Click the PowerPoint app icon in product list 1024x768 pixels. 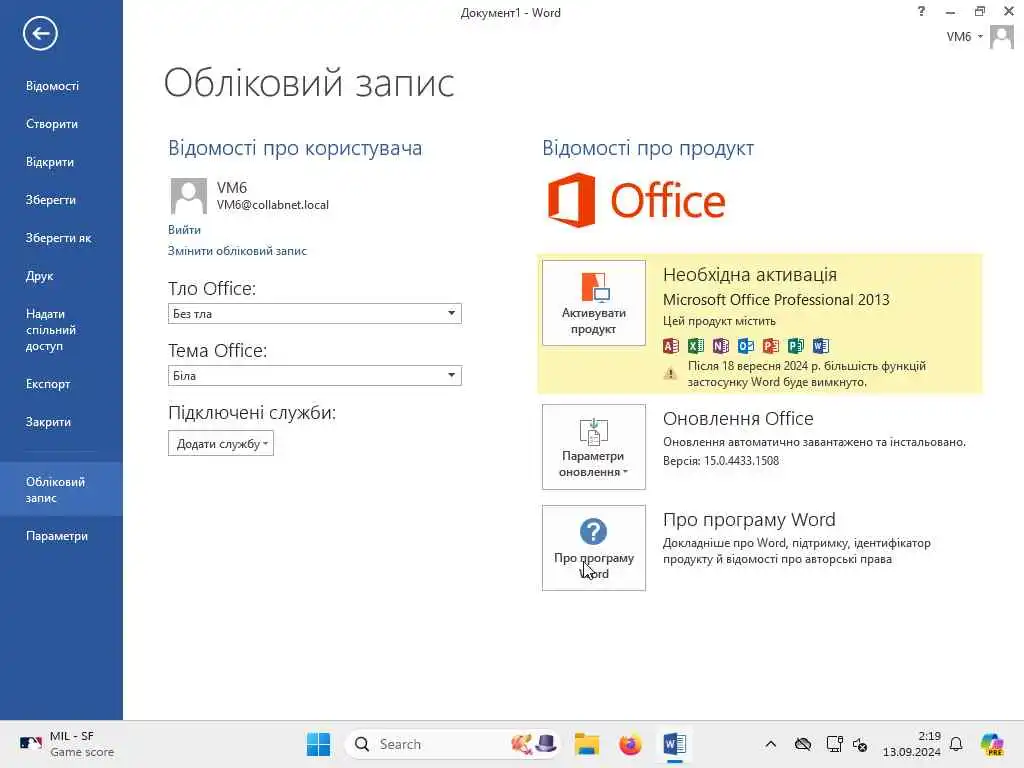pos(771,346)
